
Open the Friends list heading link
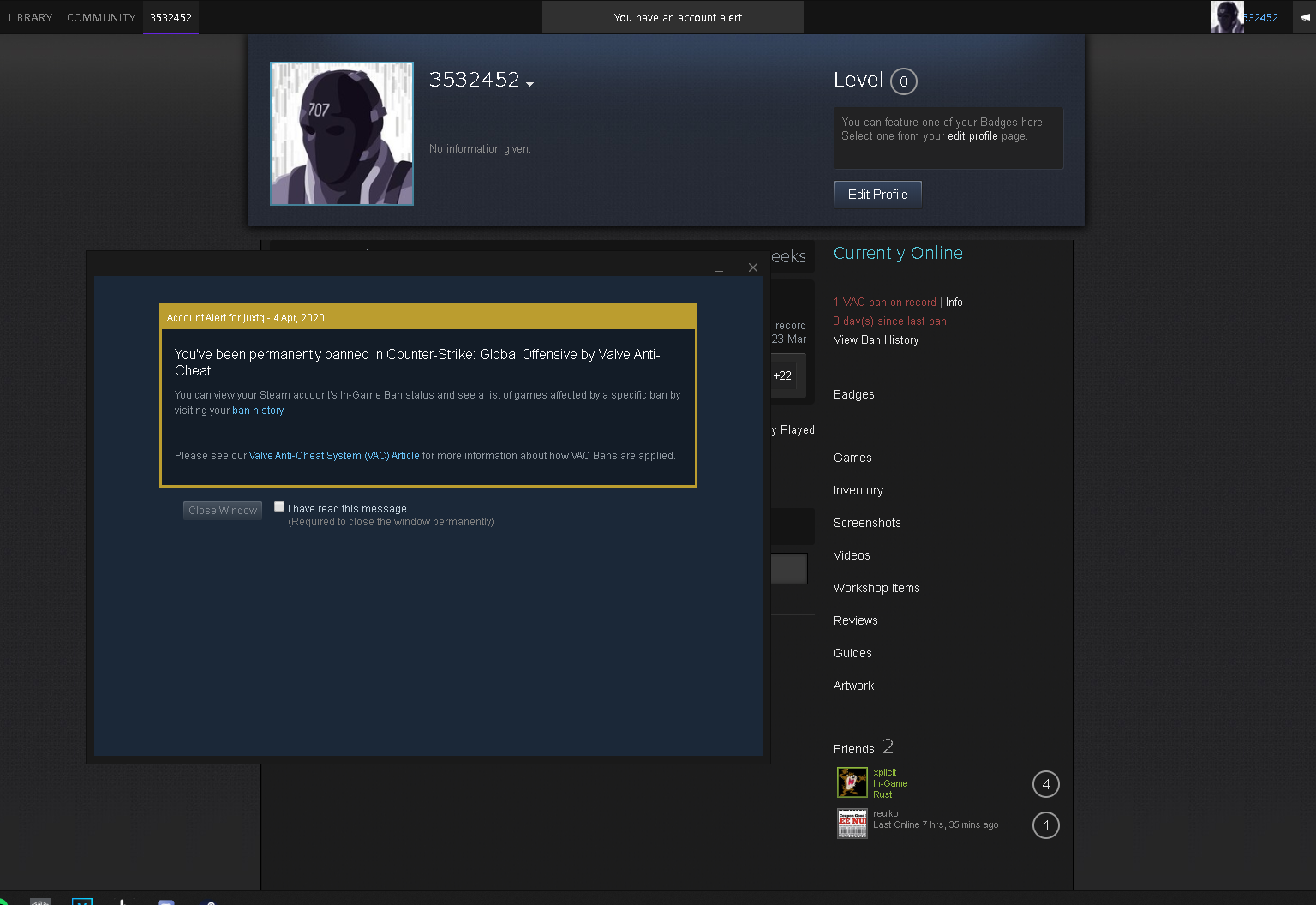point(854,749)
